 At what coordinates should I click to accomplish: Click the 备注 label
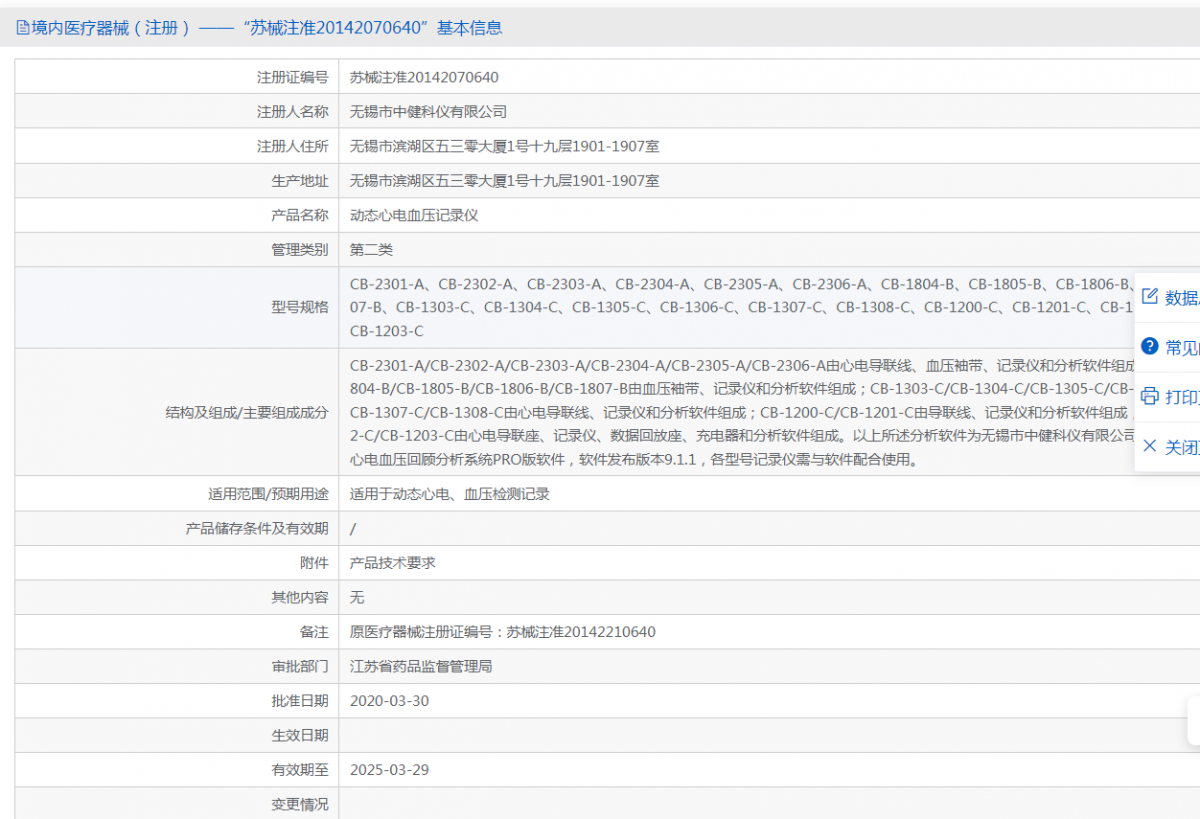[x=314, y=632]
